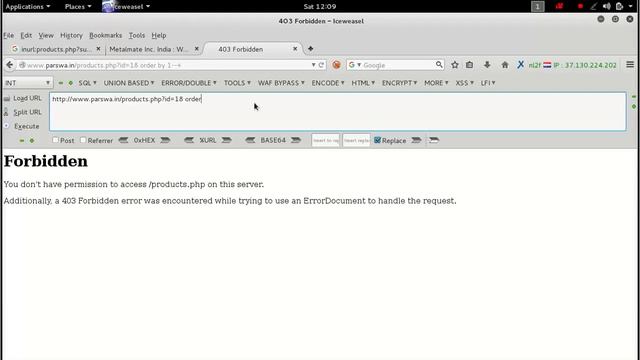
Task: Select the 403 Forbidden tab
Action: (253, 49)
